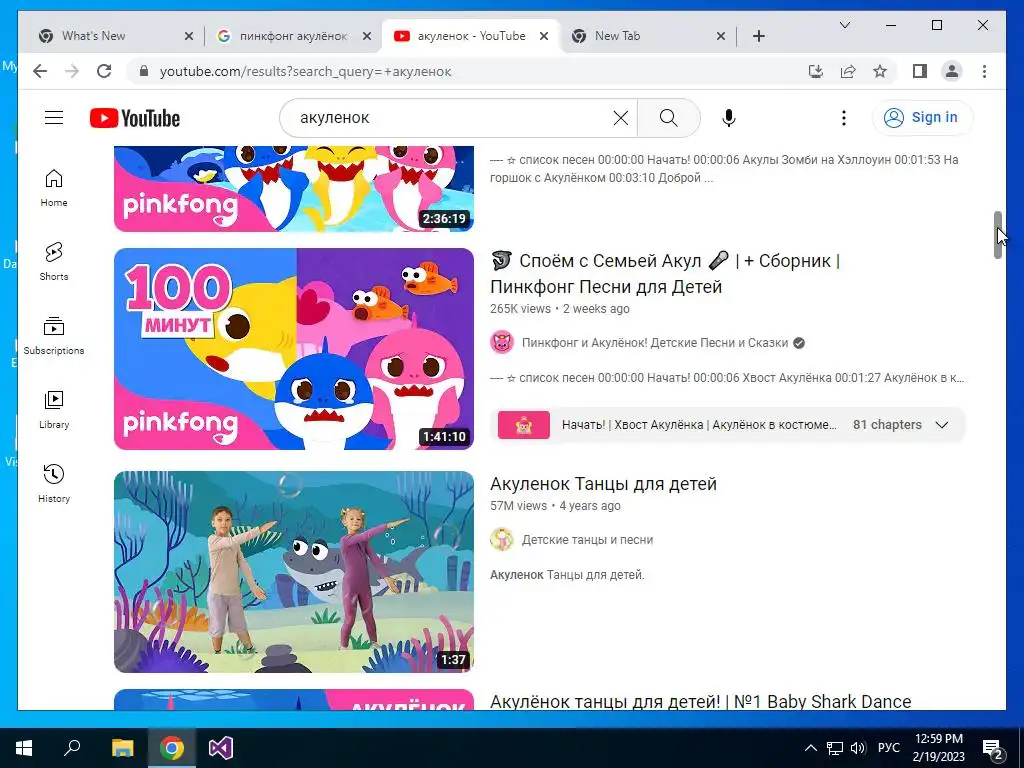Close the What's New tab
The height and width of the screenshot is (768, 1024).
(189, 36)
